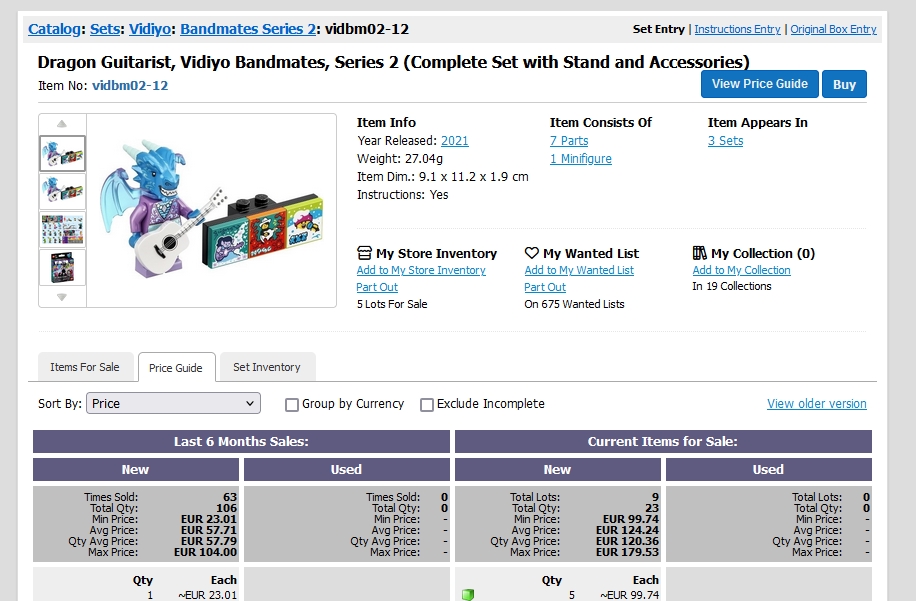Open the Bandmates Series 2 breadcrumb link
This screenshot has height=601, width=916.
pos(248,29)
